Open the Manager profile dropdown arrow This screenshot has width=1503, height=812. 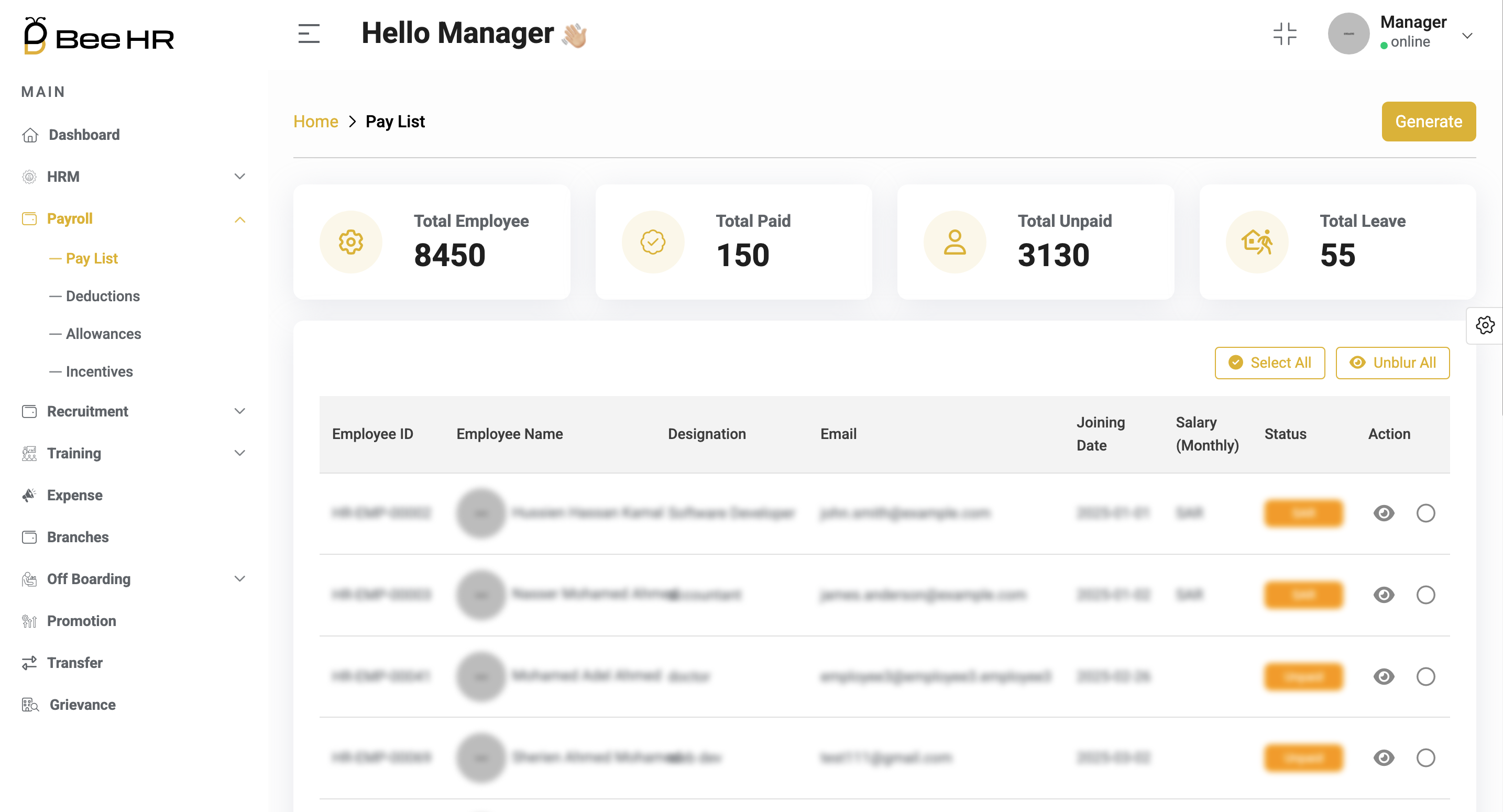click(1467, 36)
